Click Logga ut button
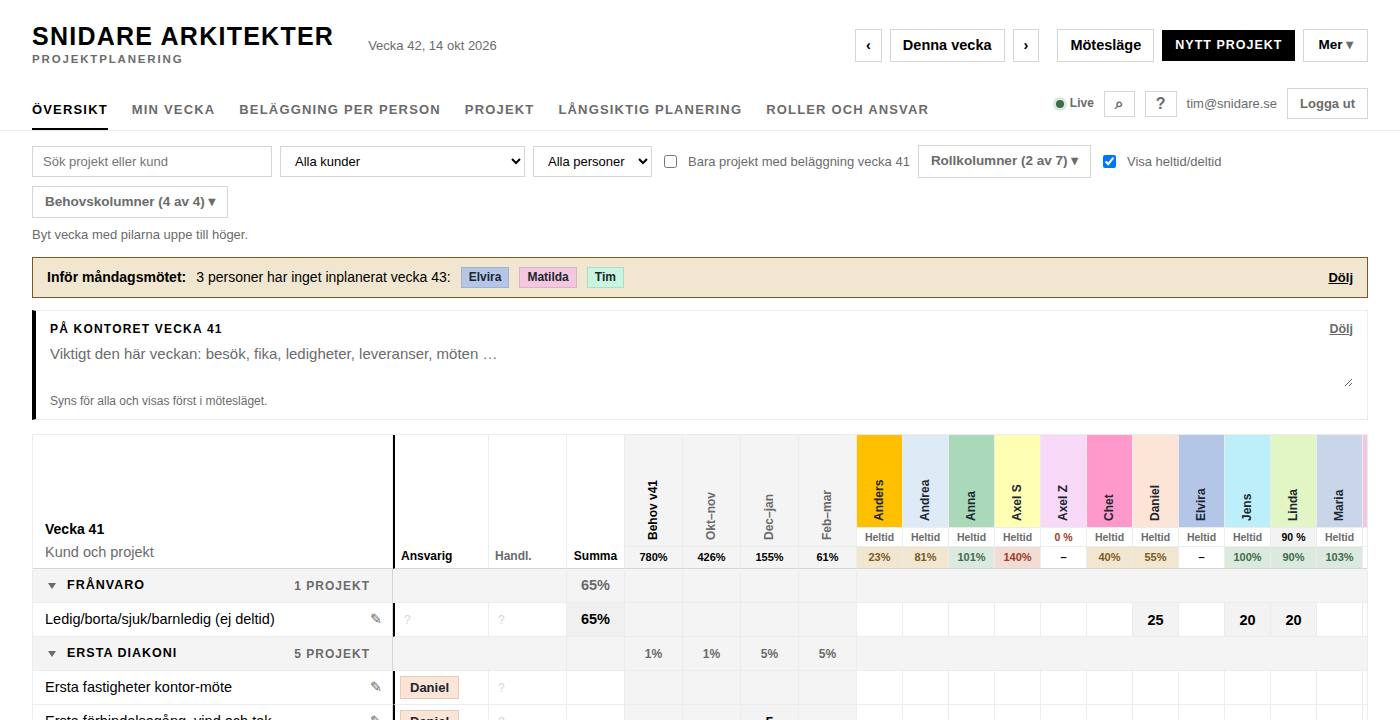The width and height of the screenshot is (1400, 720). click(1327, 103)
